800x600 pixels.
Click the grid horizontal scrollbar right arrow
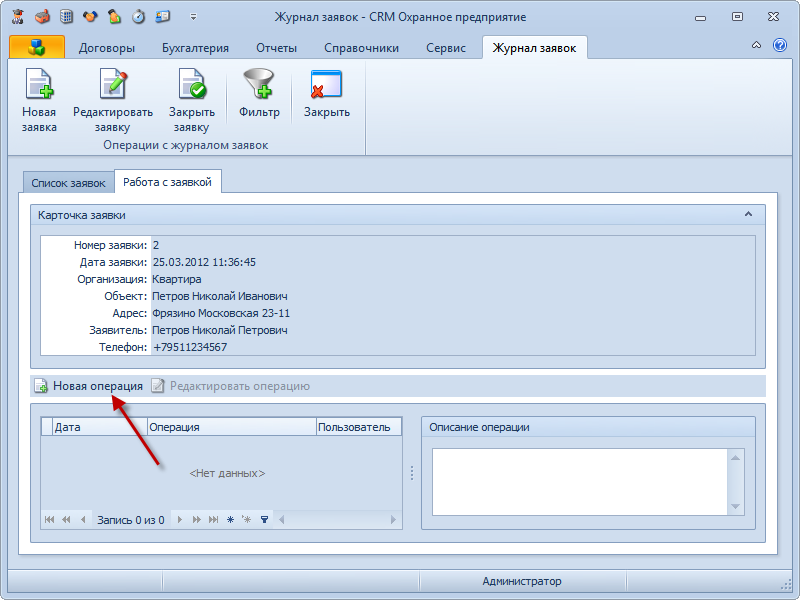(393, 519)
